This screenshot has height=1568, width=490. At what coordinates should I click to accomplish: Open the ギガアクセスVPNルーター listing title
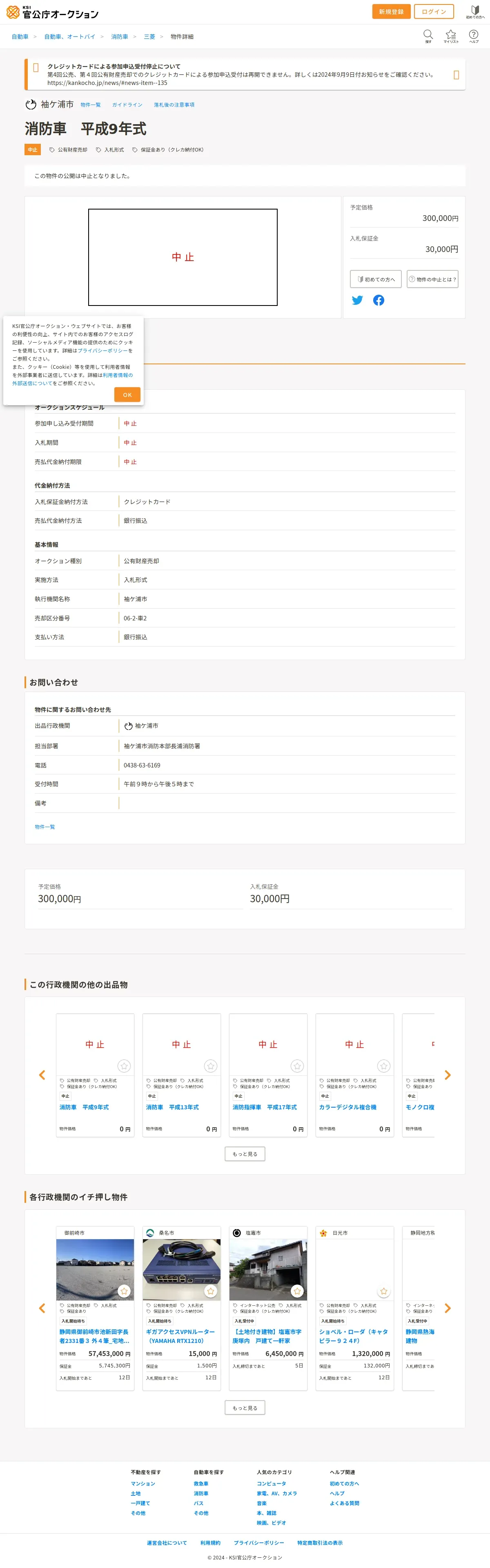point(180,1336)
